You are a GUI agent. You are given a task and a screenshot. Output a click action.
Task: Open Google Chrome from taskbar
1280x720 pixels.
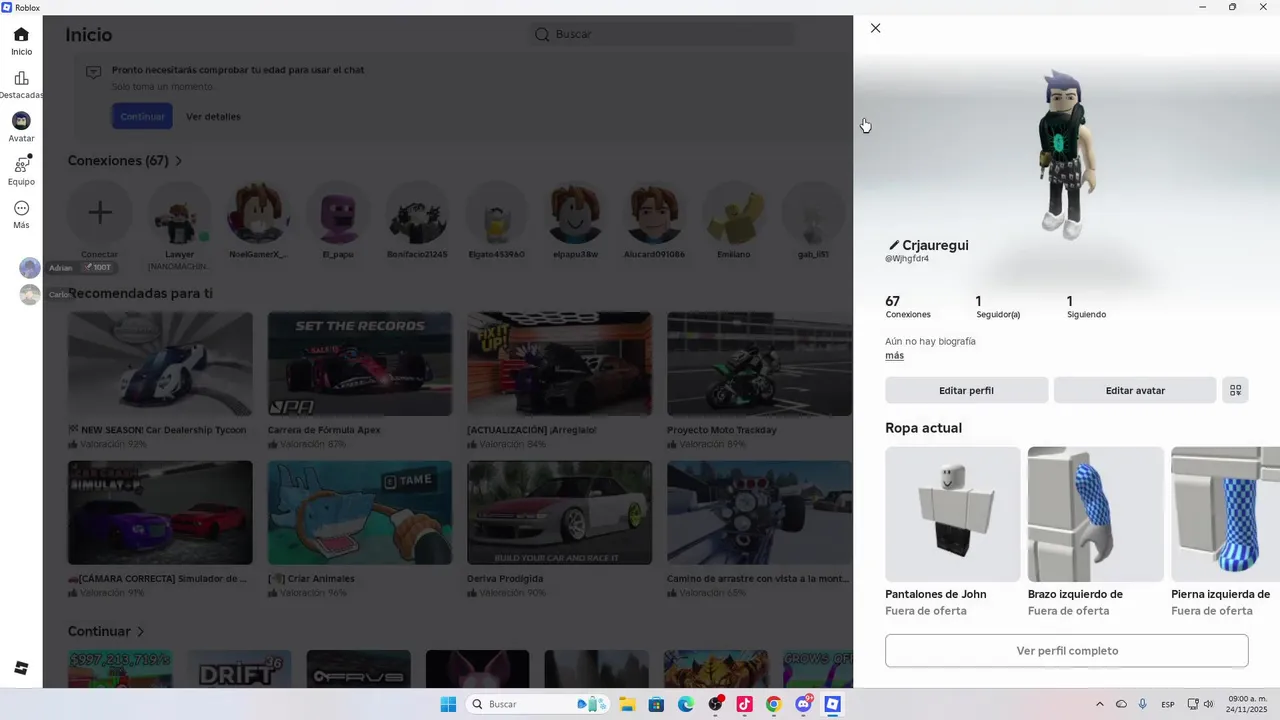[x=773, y=704]
